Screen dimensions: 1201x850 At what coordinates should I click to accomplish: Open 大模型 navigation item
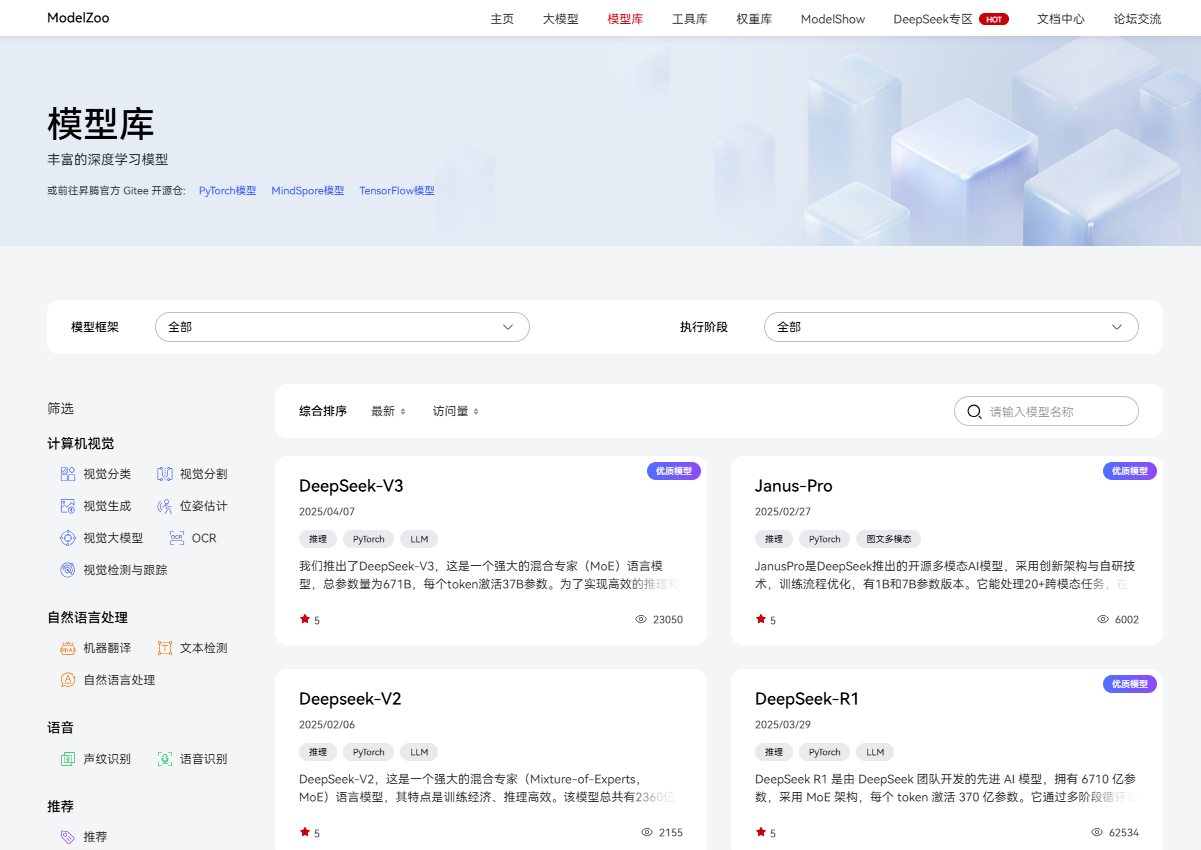(x=561, y=19)
